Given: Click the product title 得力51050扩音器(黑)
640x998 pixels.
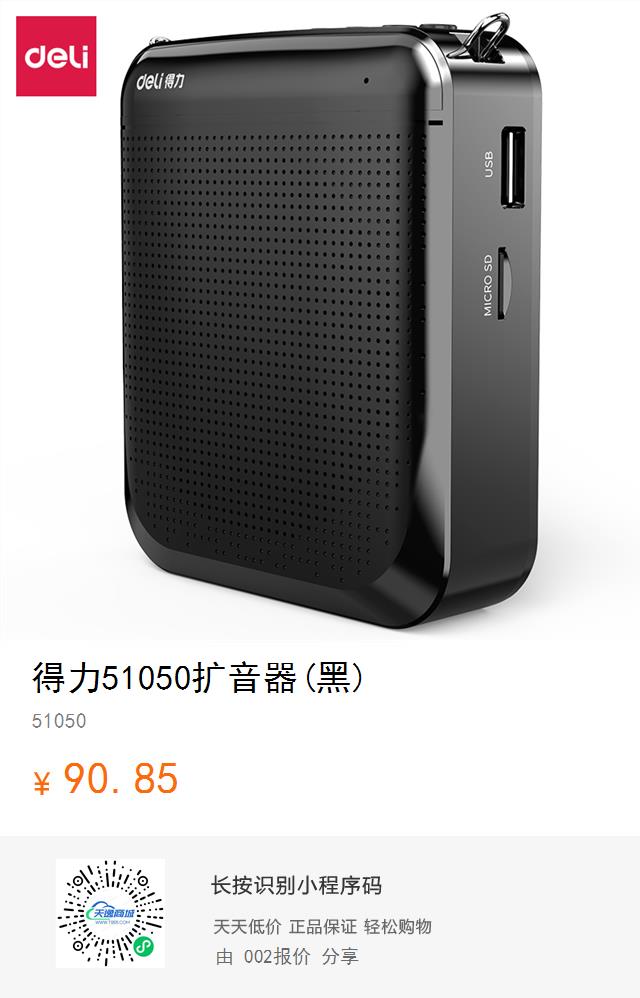Looking at the screenshot, I should click(198, 677).
